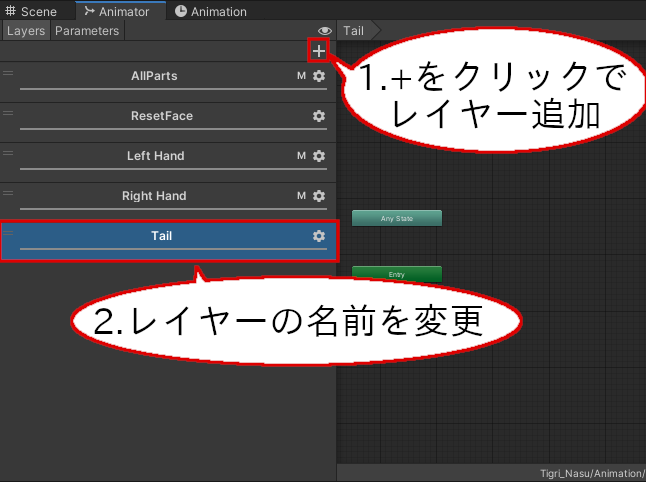Select the Entry node
646x482 pixels.
[x=397, y=274]
